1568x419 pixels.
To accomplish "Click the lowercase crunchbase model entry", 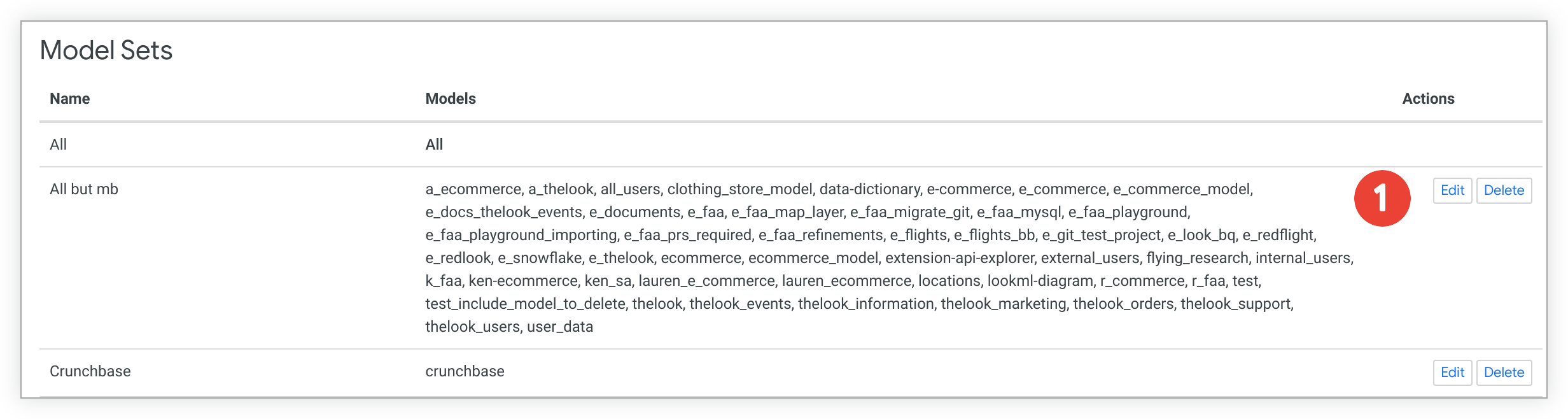I will 465,371.
